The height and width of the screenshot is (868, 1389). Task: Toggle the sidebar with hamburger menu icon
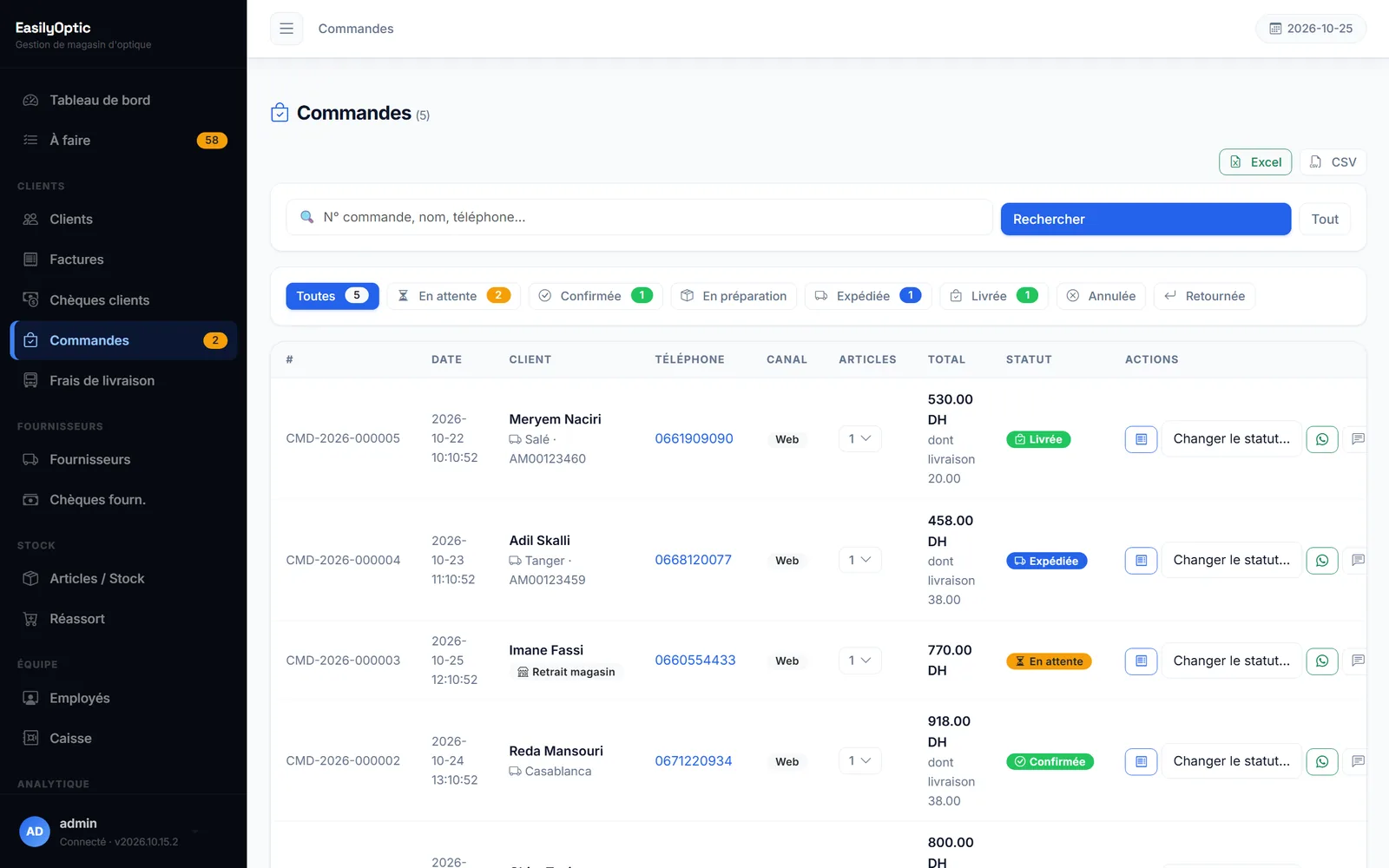point(286,29)
